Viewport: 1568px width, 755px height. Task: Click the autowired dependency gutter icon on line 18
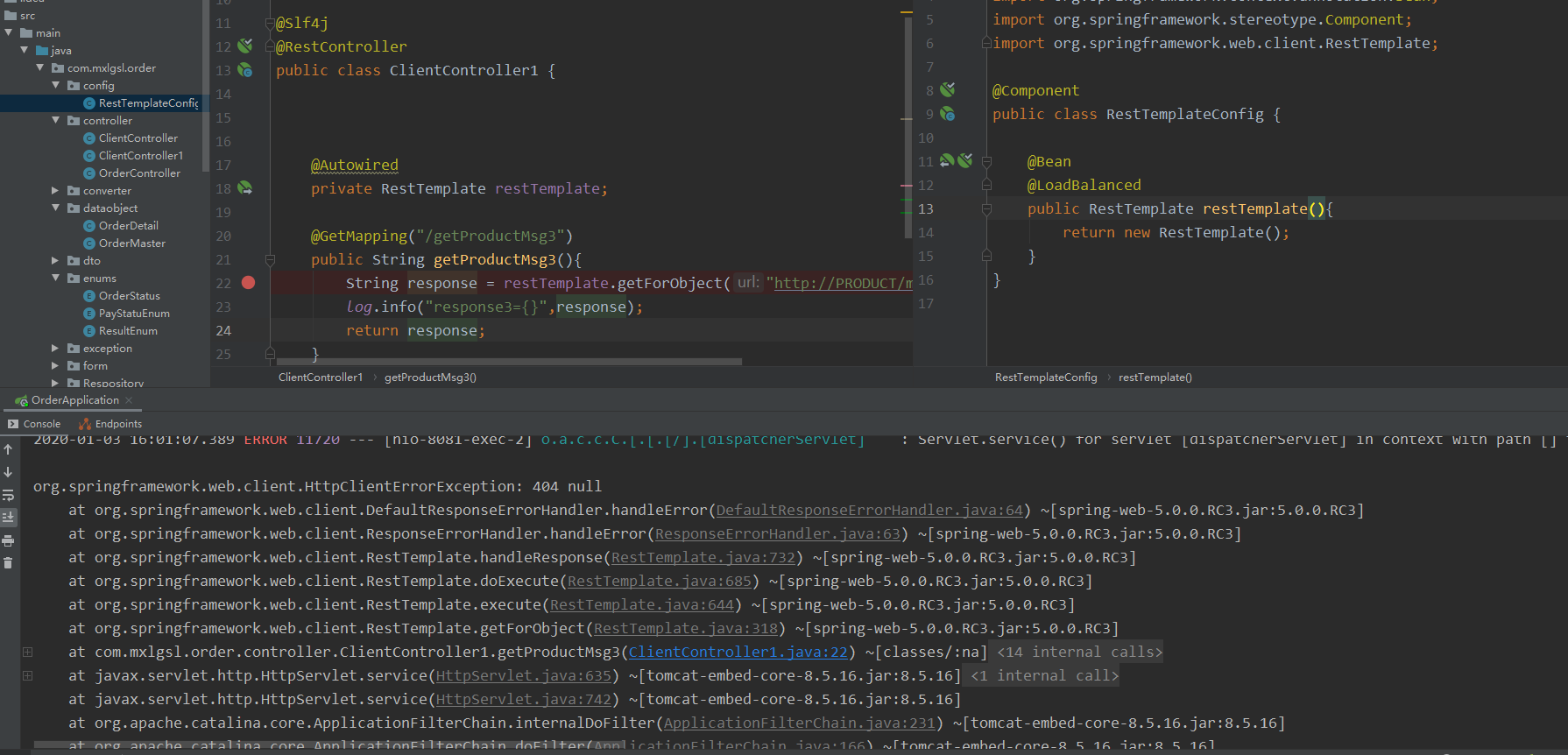click(245, 188)
